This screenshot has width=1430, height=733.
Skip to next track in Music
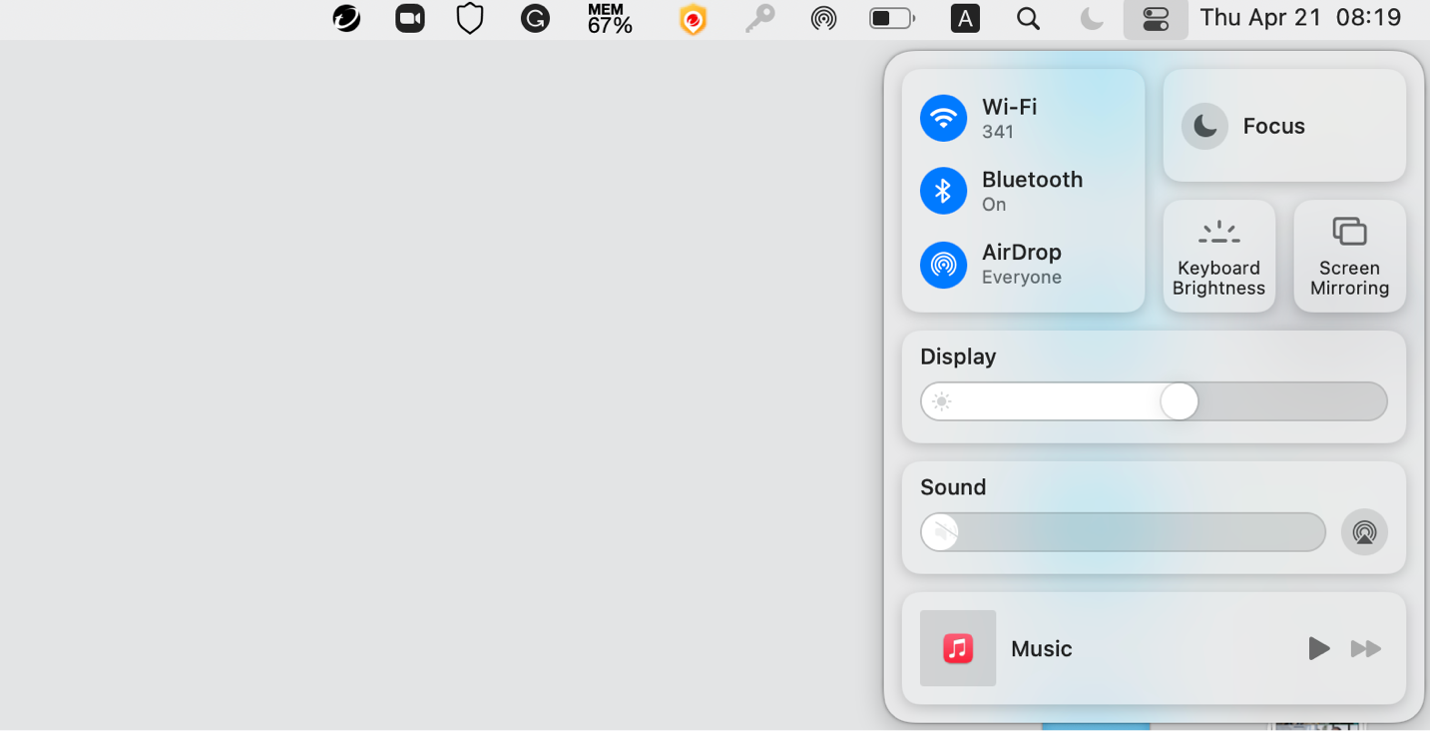1365,648
